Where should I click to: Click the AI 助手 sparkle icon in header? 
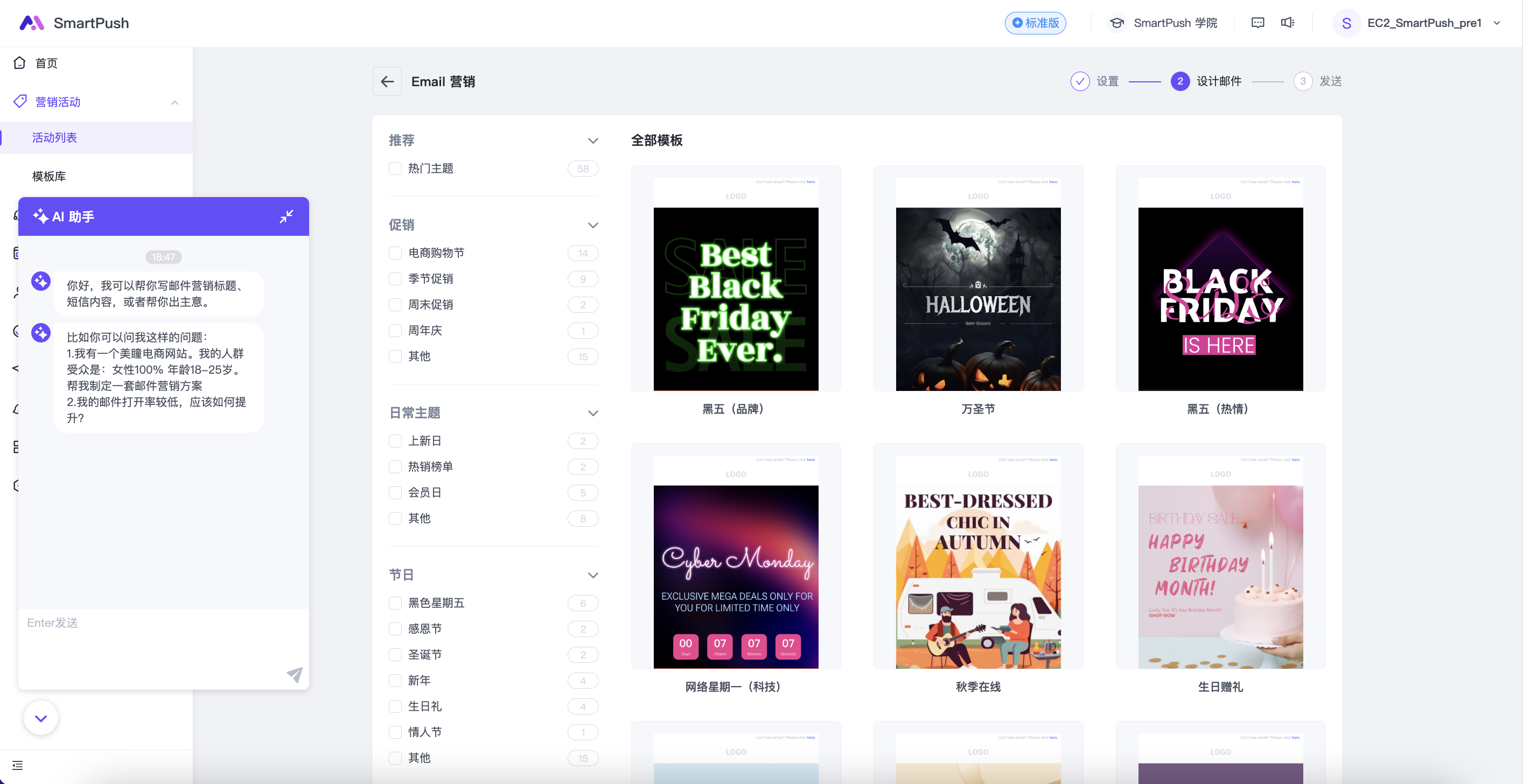click(41, 216)
